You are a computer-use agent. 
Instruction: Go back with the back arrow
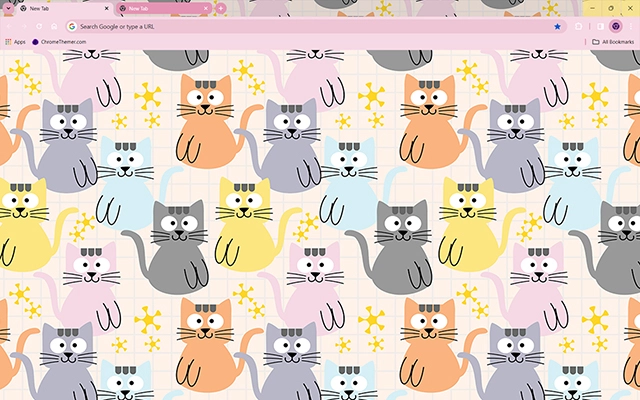coord(9,27)
